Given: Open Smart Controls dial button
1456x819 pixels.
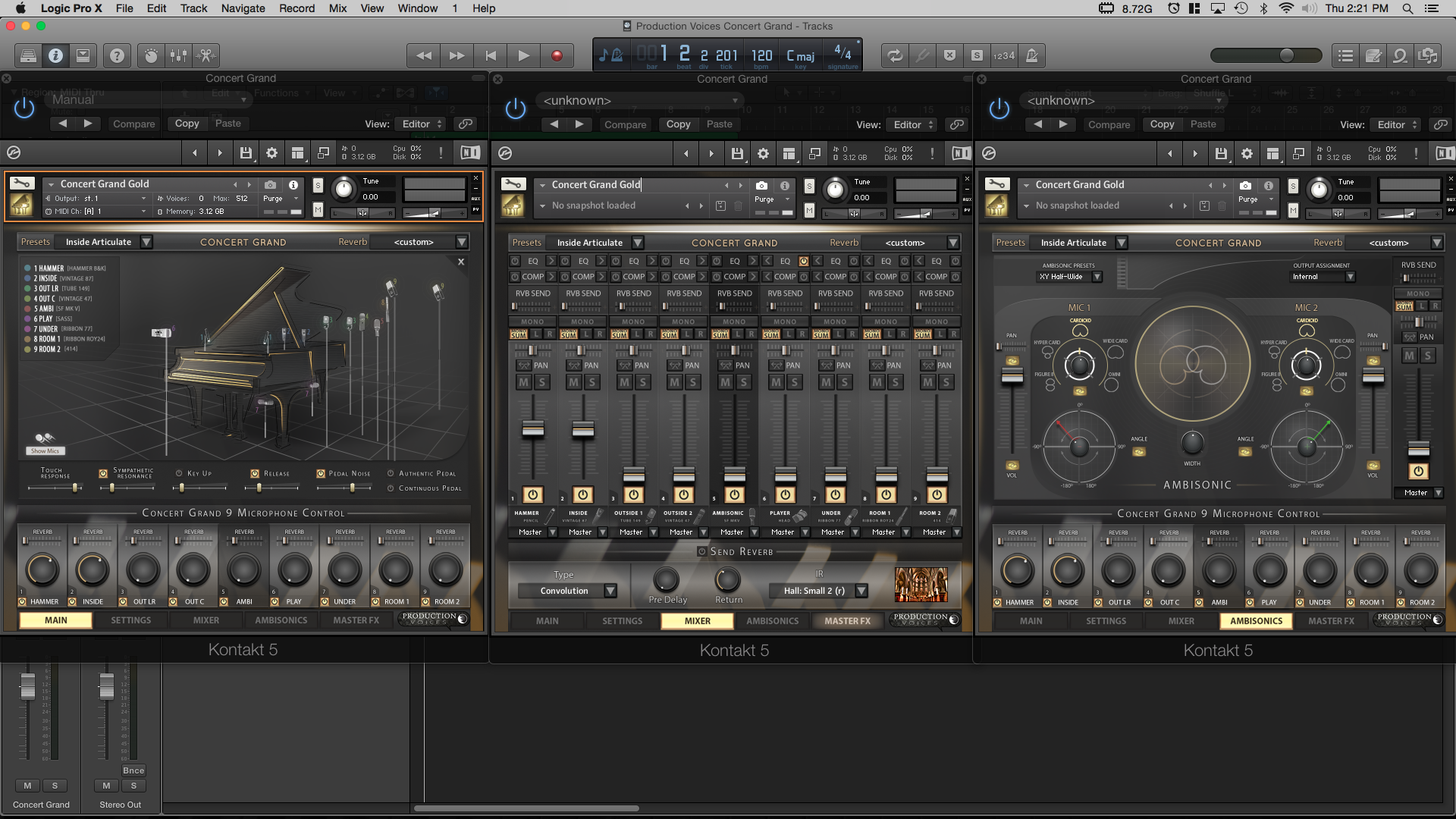Looking at the screenshot, I should click(x=152, y=55).
